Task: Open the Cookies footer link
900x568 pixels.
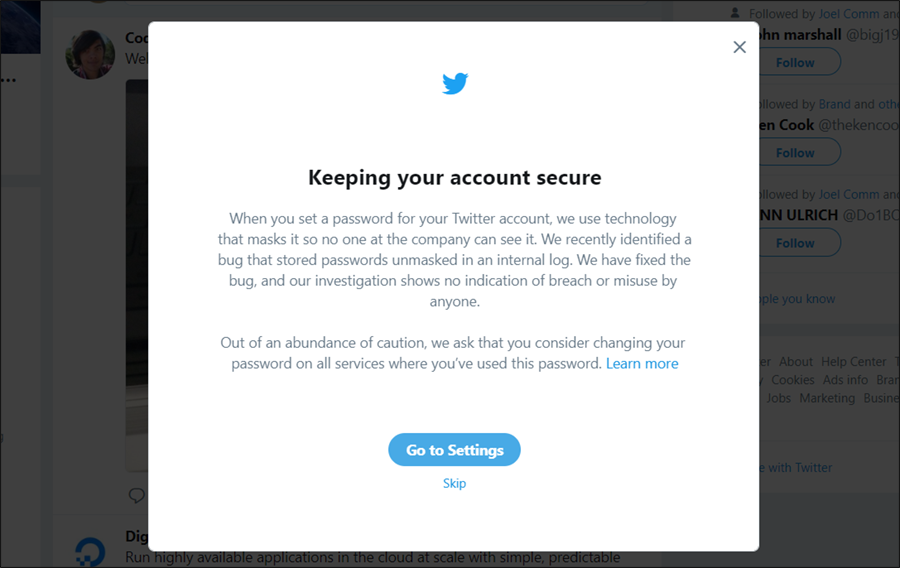Action: [x=792, y=380]
